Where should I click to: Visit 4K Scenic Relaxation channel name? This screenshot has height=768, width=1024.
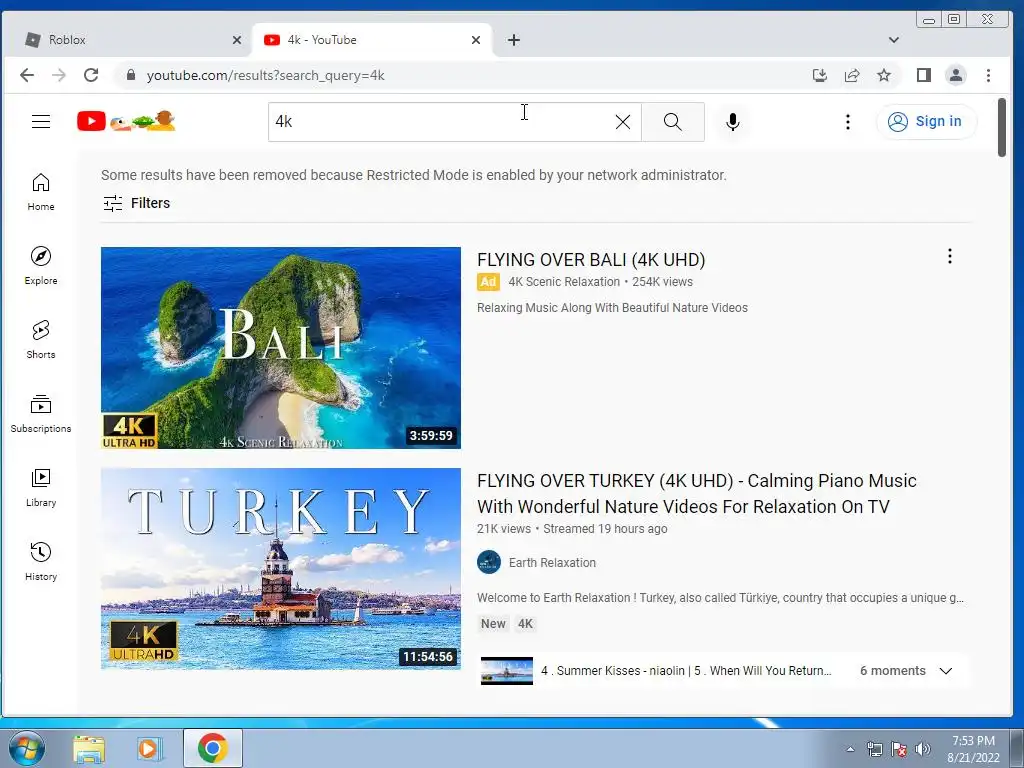[x=564, y=281]
